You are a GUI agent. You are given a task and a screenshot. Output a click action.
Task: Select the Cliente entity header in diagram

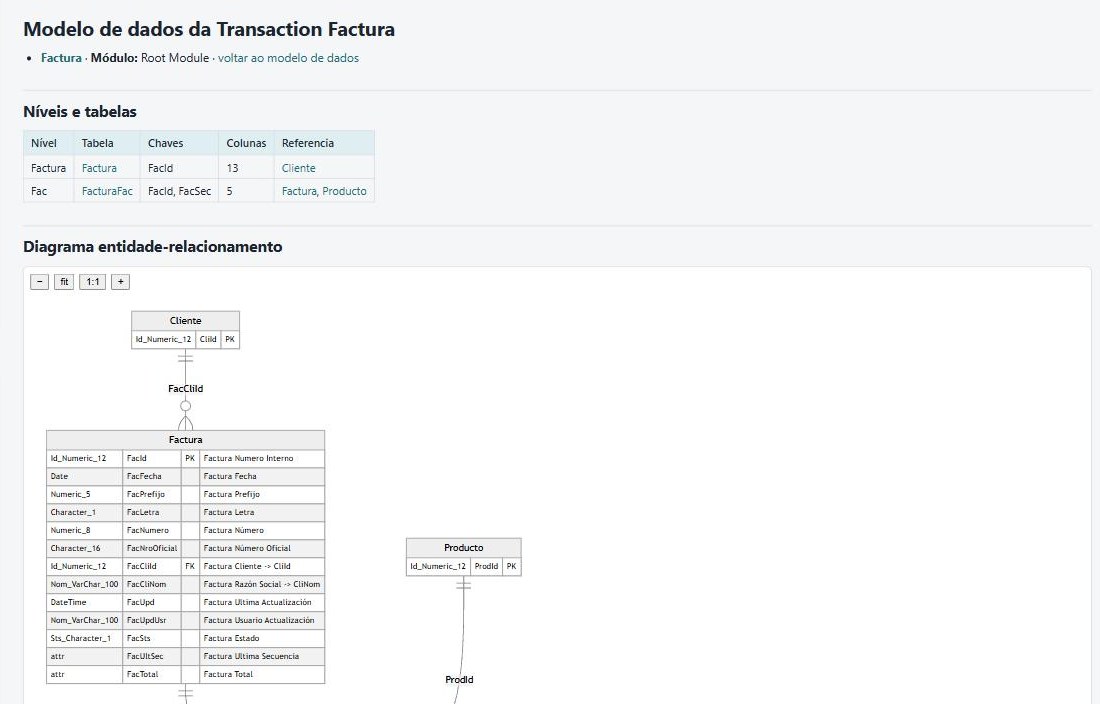click(185, 320)
